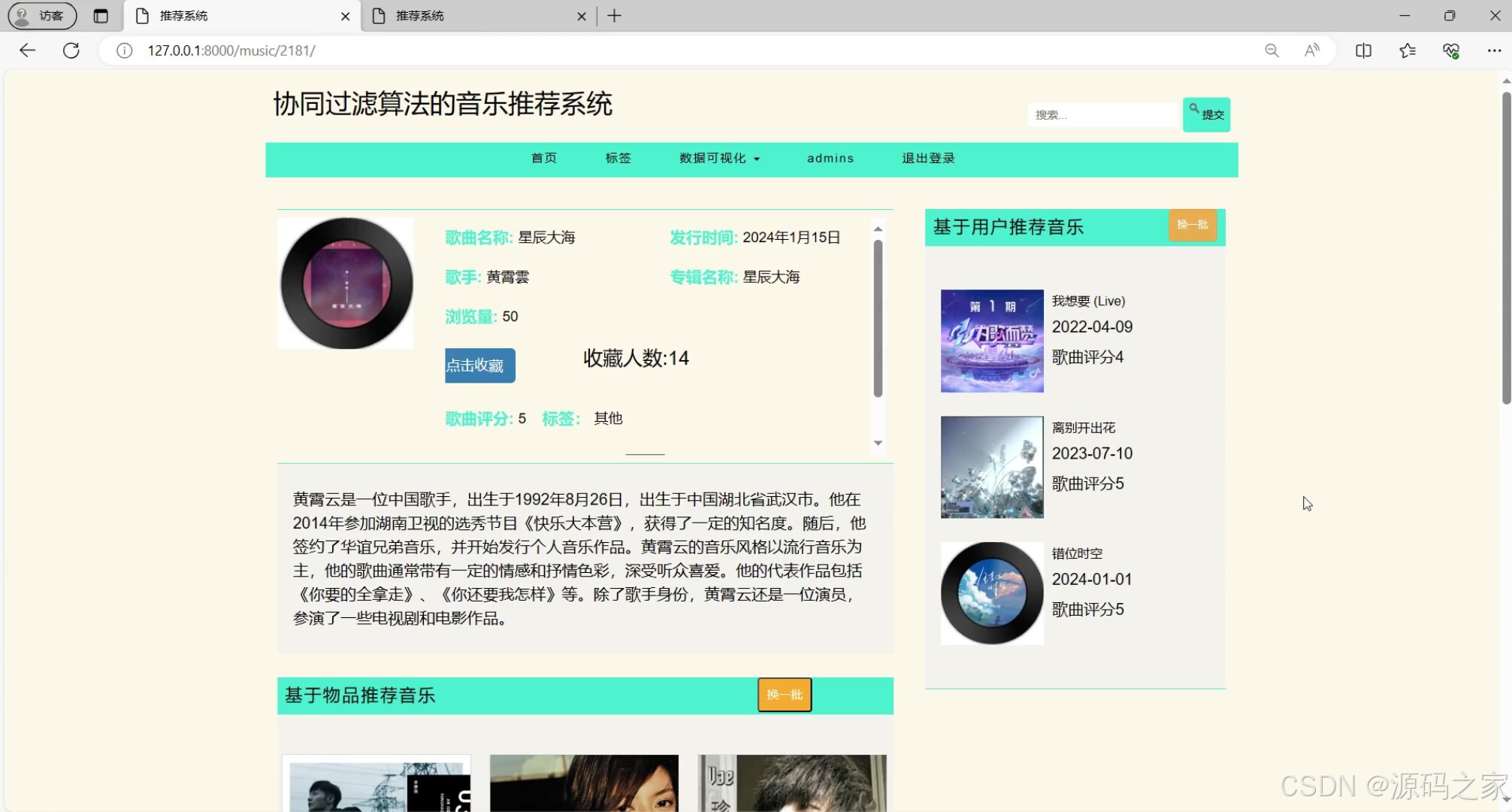Click the 访客 guest profile icon

(41, 15)
